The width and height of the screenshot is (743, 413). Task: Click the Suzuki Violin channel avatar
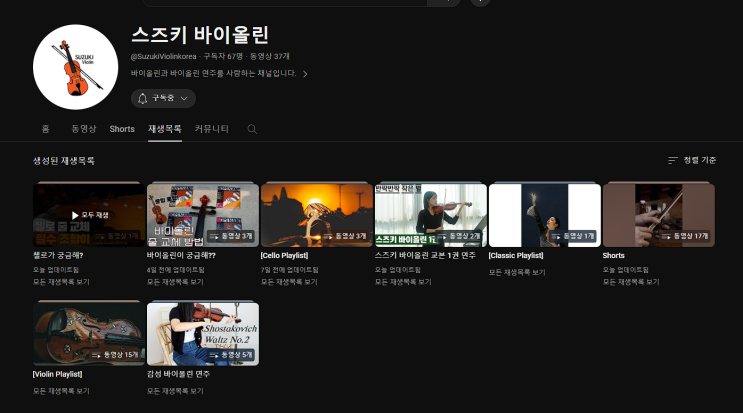pyautogui.click(x=75, y=67)
